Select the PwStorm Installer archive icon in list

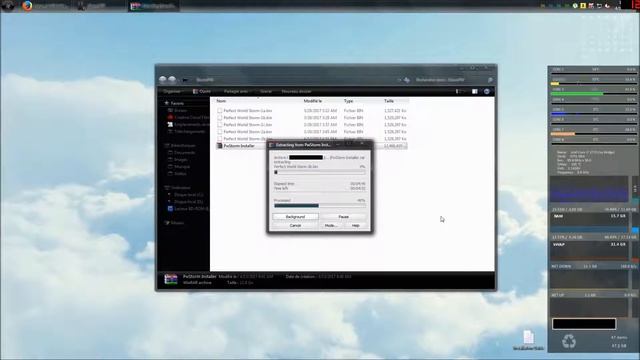[220, 146]
